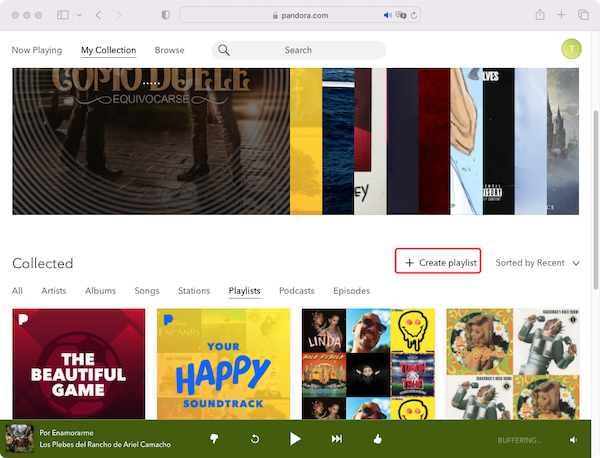Filter collection by Episodes
This screenshot has height=458, width=600.
click(x=352, y=291)
